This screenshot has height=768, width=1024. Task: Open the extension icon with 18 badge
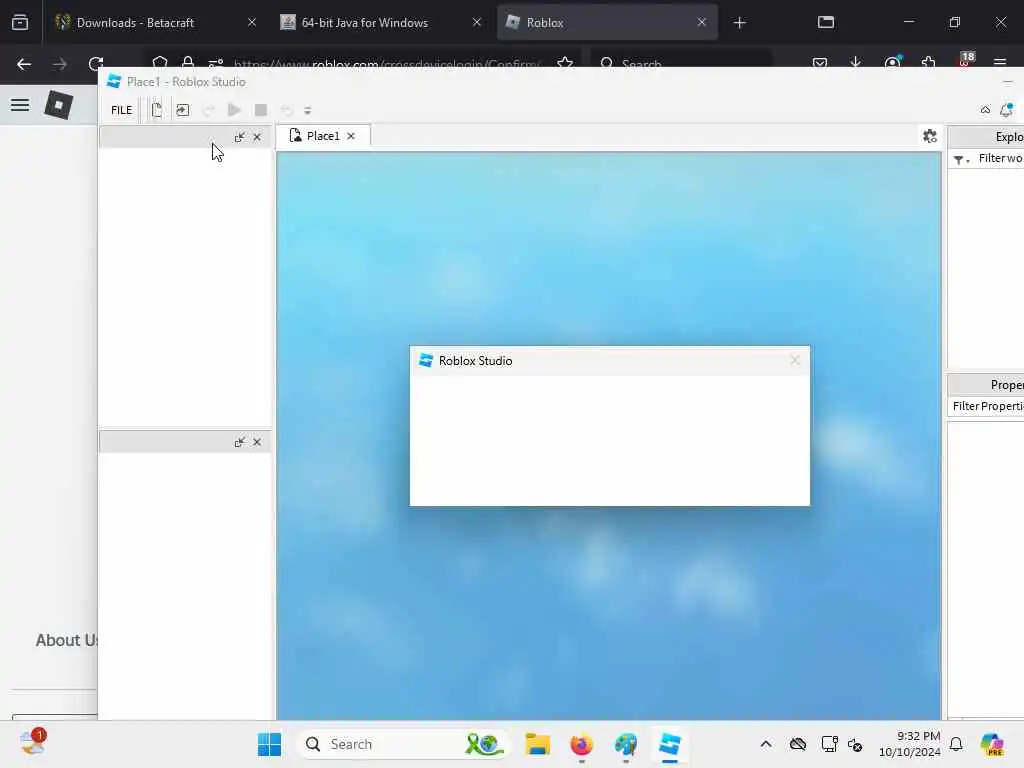(x=965, y=60)
